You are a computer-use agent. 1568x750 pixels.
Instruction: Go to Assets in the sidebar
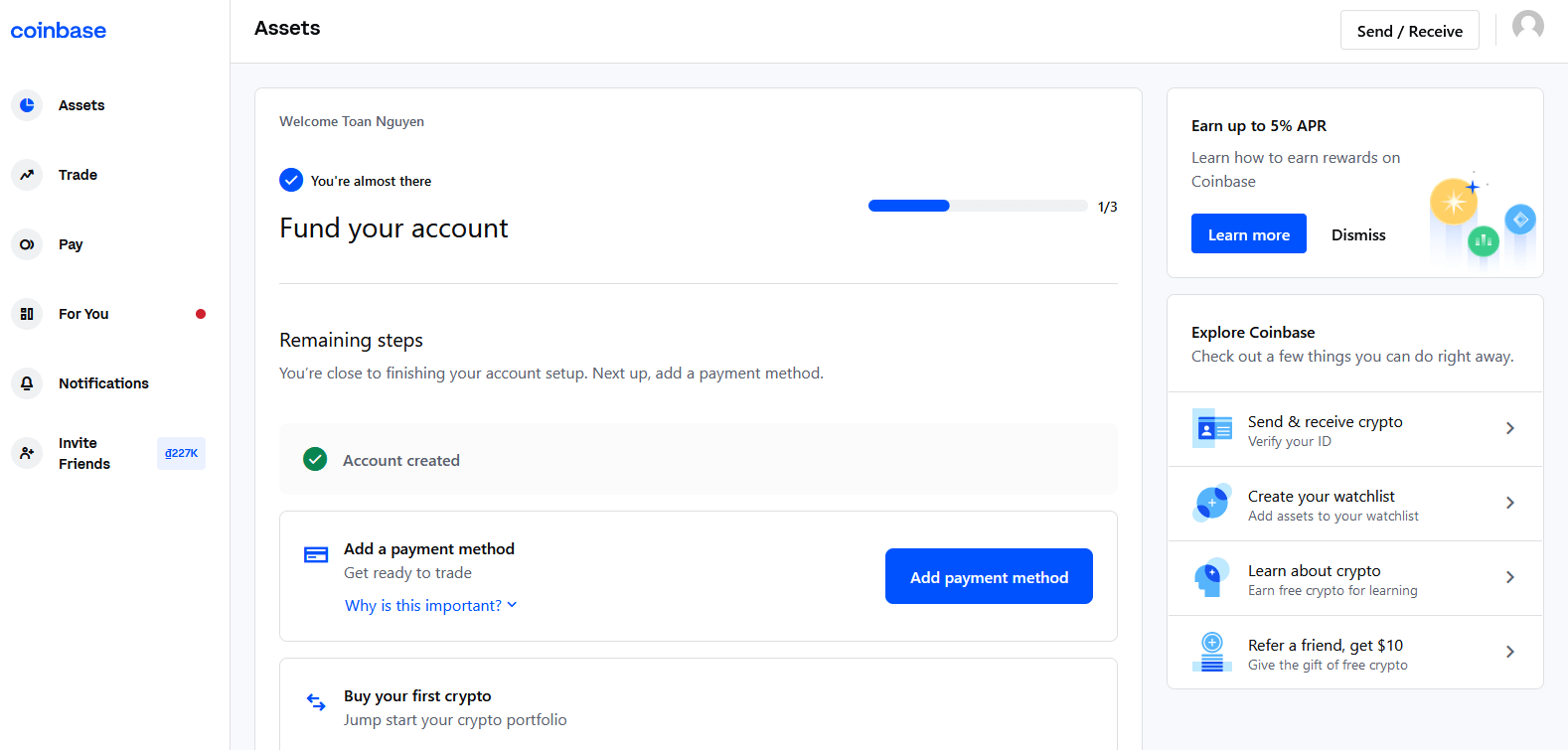coord(81,105)
